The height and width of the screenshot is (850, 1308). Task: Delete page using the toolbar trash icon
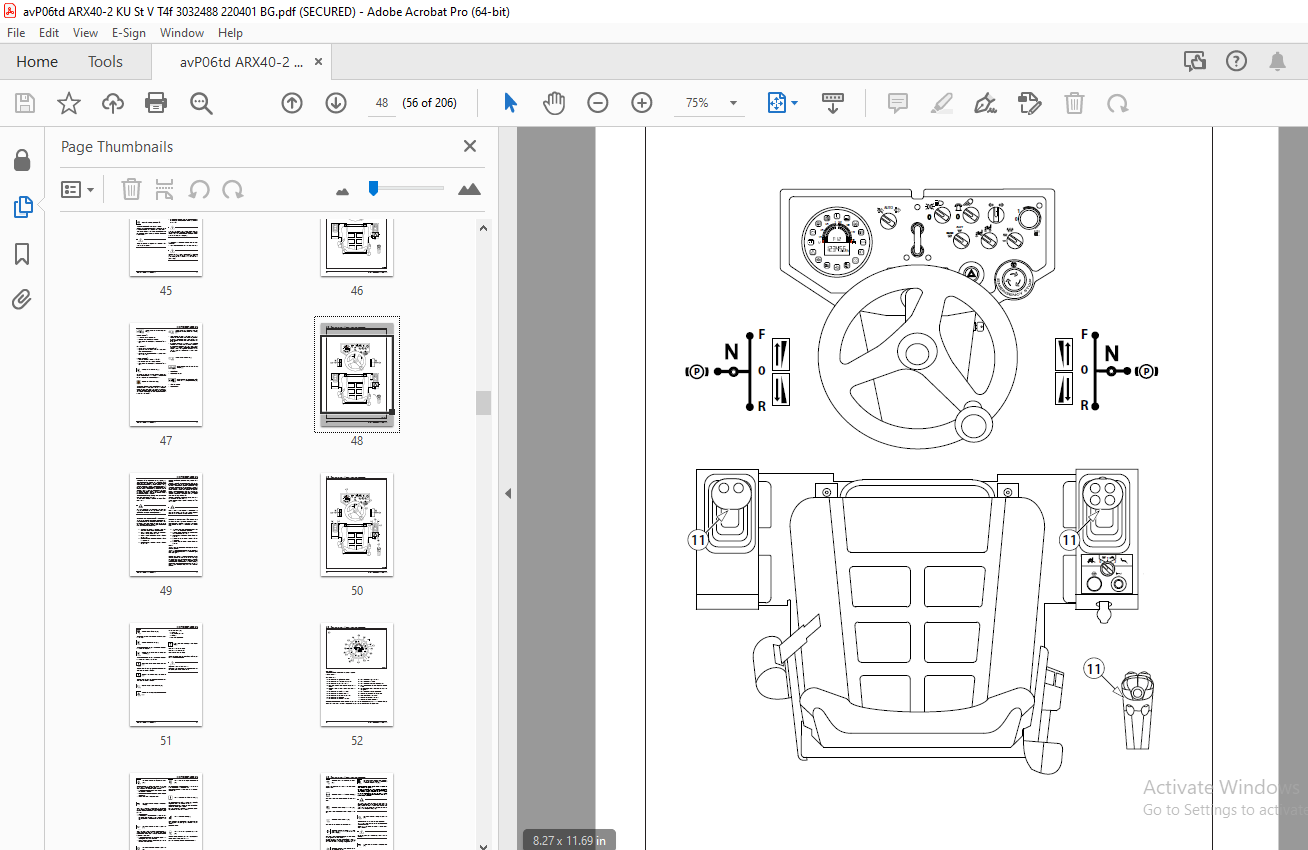coord(1074,103)
